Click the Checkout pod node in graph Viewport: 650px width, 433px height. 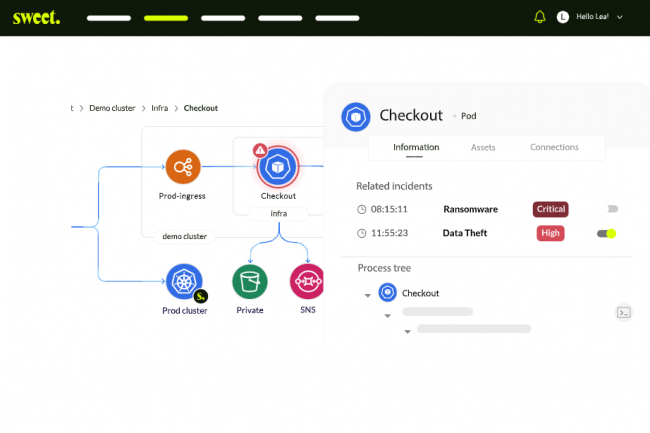(278, 167)
